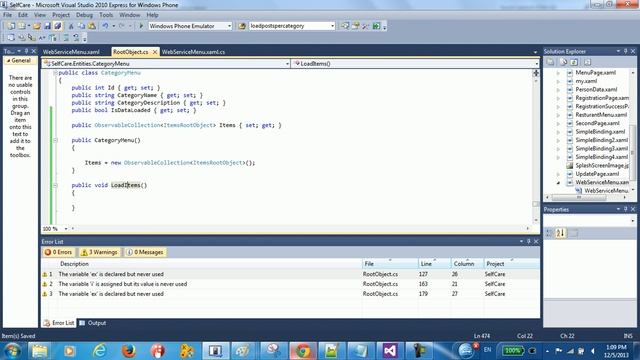Collapse the CategoryMenu class outline region
640x360 pixels.
tap(55, 73)
